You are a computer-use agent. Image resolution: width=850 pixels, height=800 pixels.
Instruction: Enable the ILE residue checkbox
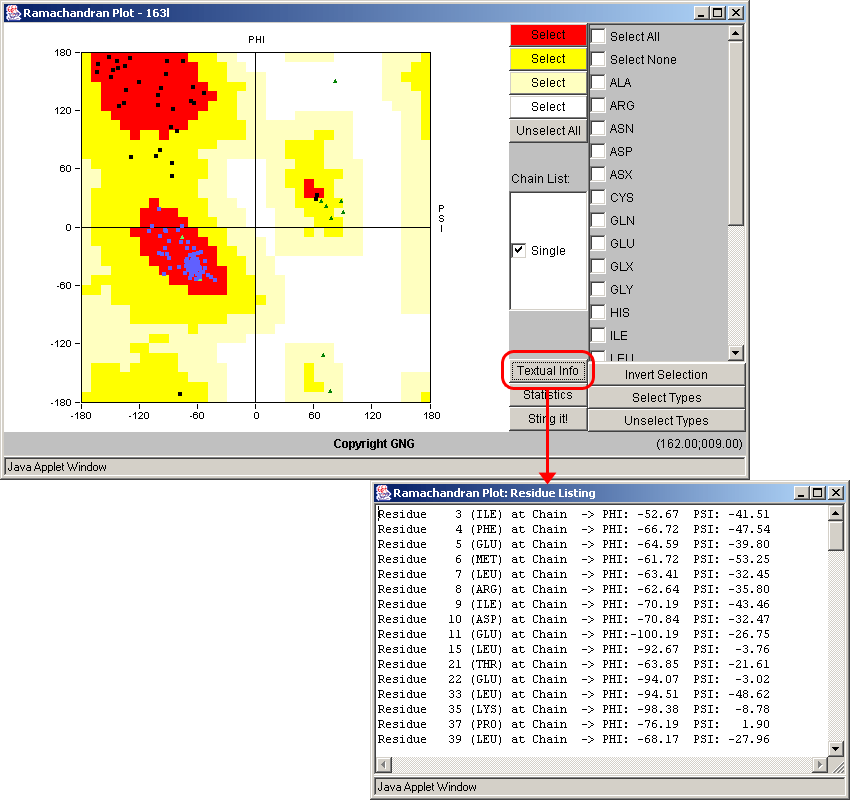pos(598,336)
